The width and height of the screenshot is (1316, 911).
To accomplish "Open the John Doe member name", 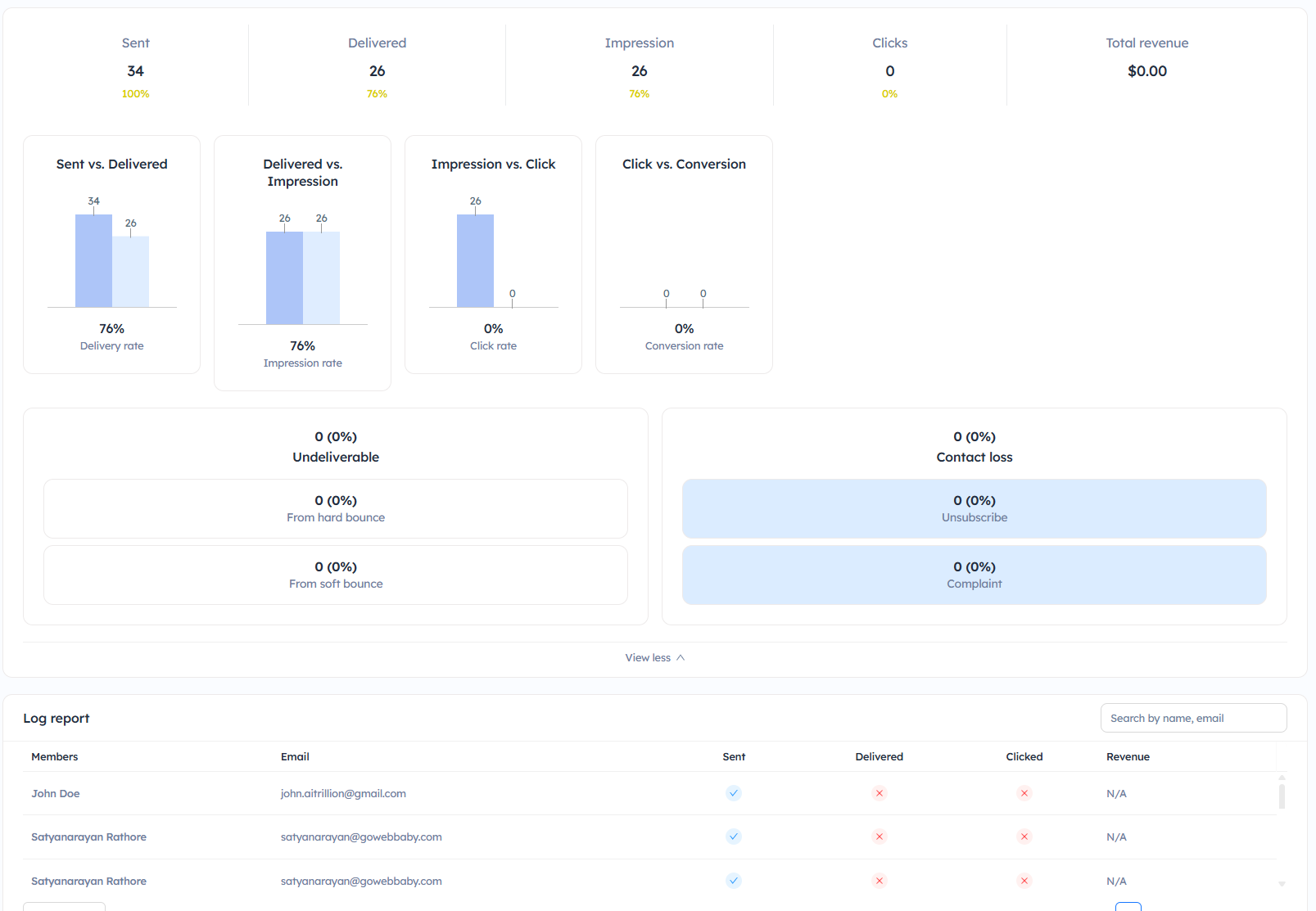I will pyautogui.click(x=56, y=794).
